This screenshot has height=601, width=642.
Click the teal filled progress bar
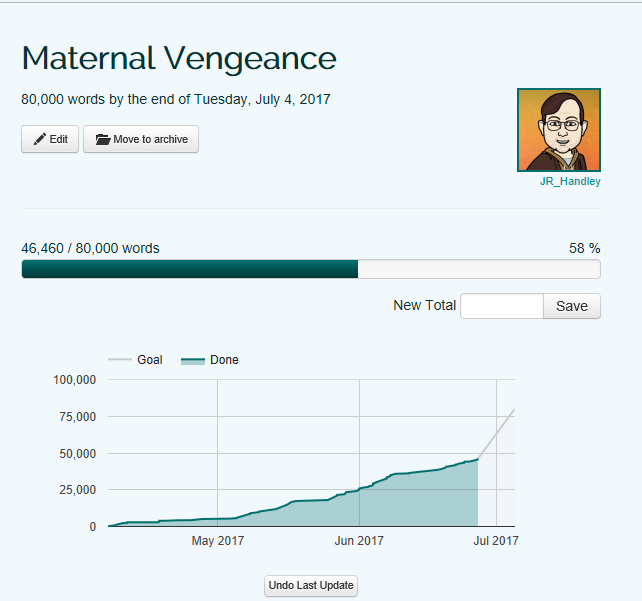[190, 269]
